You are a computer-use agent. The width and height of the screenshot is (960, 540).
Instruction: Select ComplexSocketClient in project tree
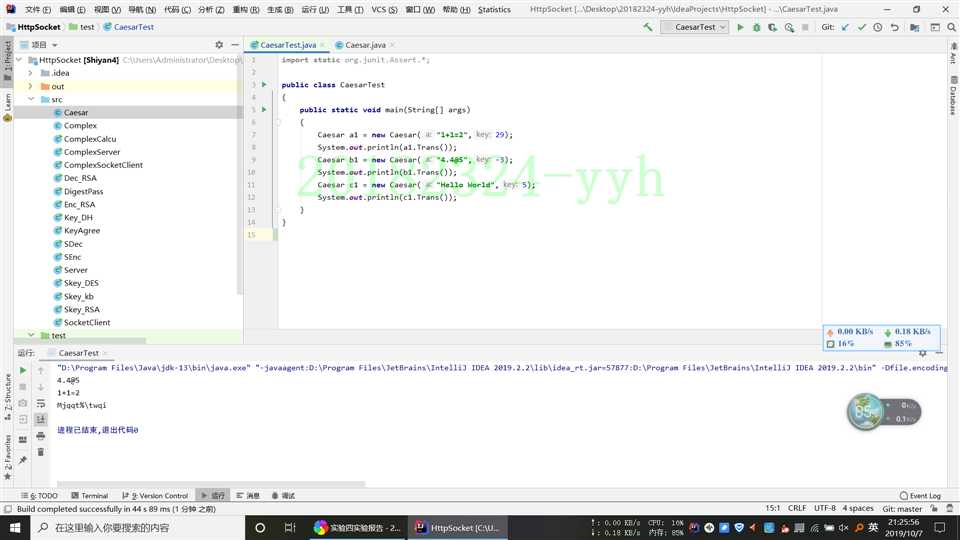click(x=103, y=165)
